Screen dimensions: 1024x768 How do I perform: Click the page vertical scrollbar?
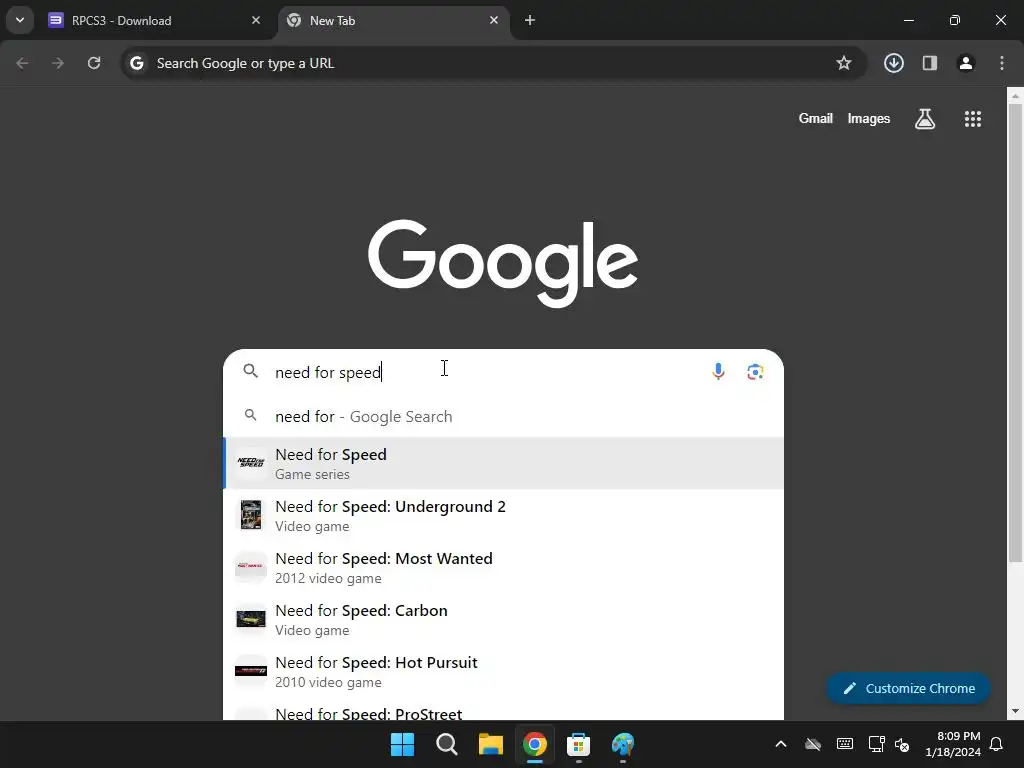tap(1015, 332)
